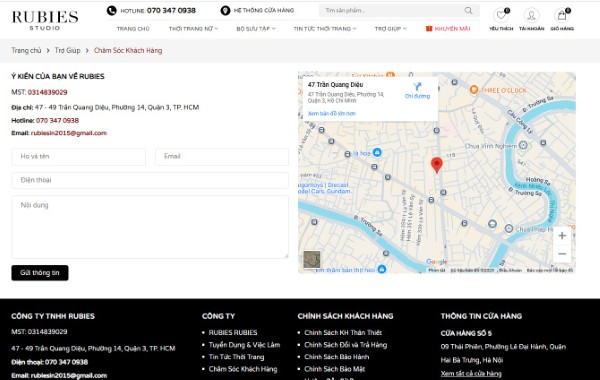Click Giỏ Hàng label in header
Screen dimensions: 600x380
562,29
